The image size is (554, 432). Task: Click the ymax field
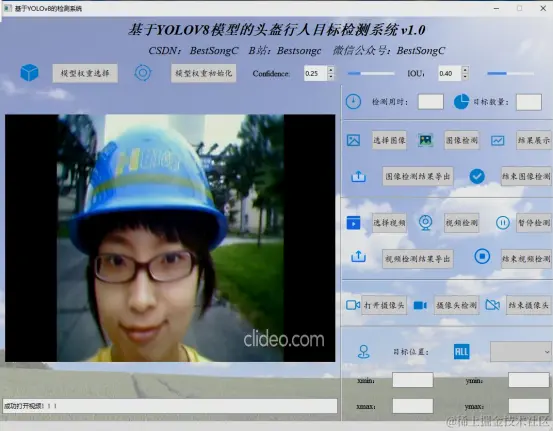pyautogui.click(x=529, y=406)
